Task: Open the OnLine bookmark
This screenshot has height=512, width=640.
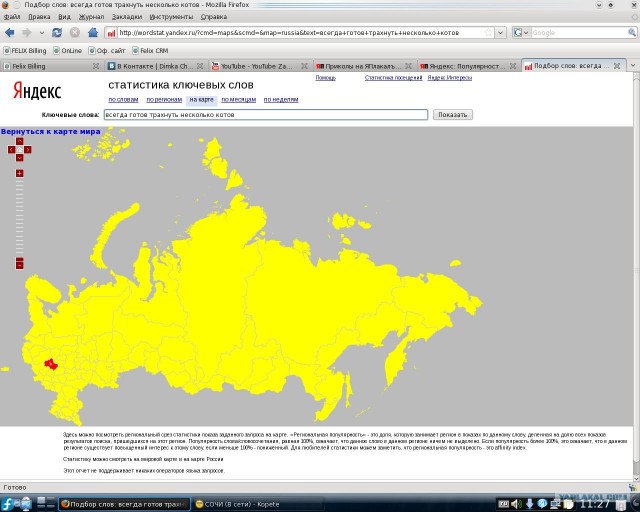Action: pyautogui.click(x=68, y=51)
